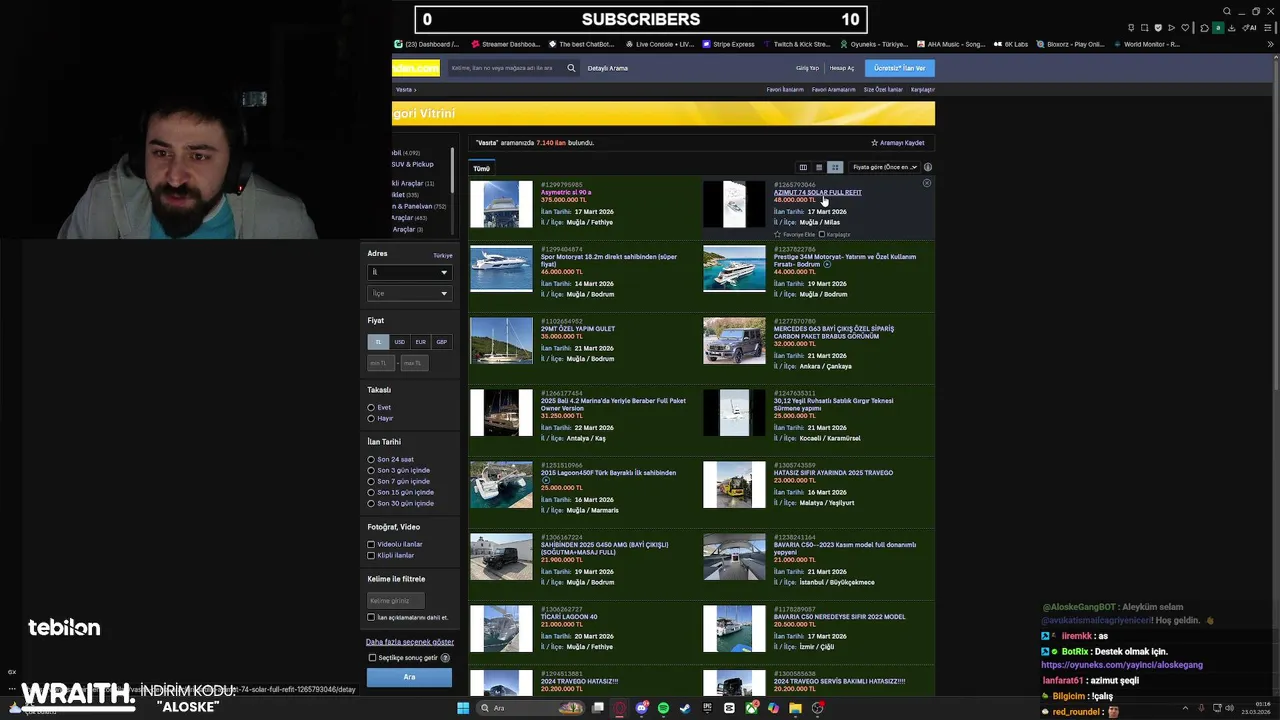Open the 'HATASIZ SIFIR AYARINDA 2025 TRAVEGO' listing

[x=833, y=473]
